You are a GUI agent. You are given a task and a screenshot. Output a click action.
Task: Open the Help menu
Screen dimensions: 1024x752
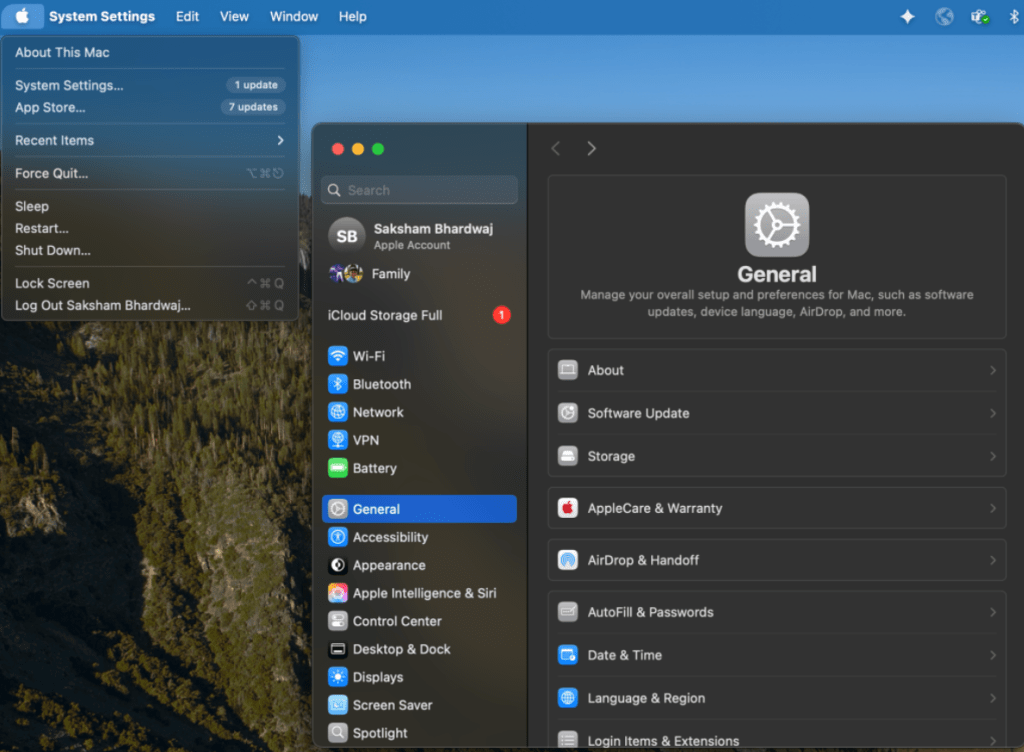click(353, 16)
